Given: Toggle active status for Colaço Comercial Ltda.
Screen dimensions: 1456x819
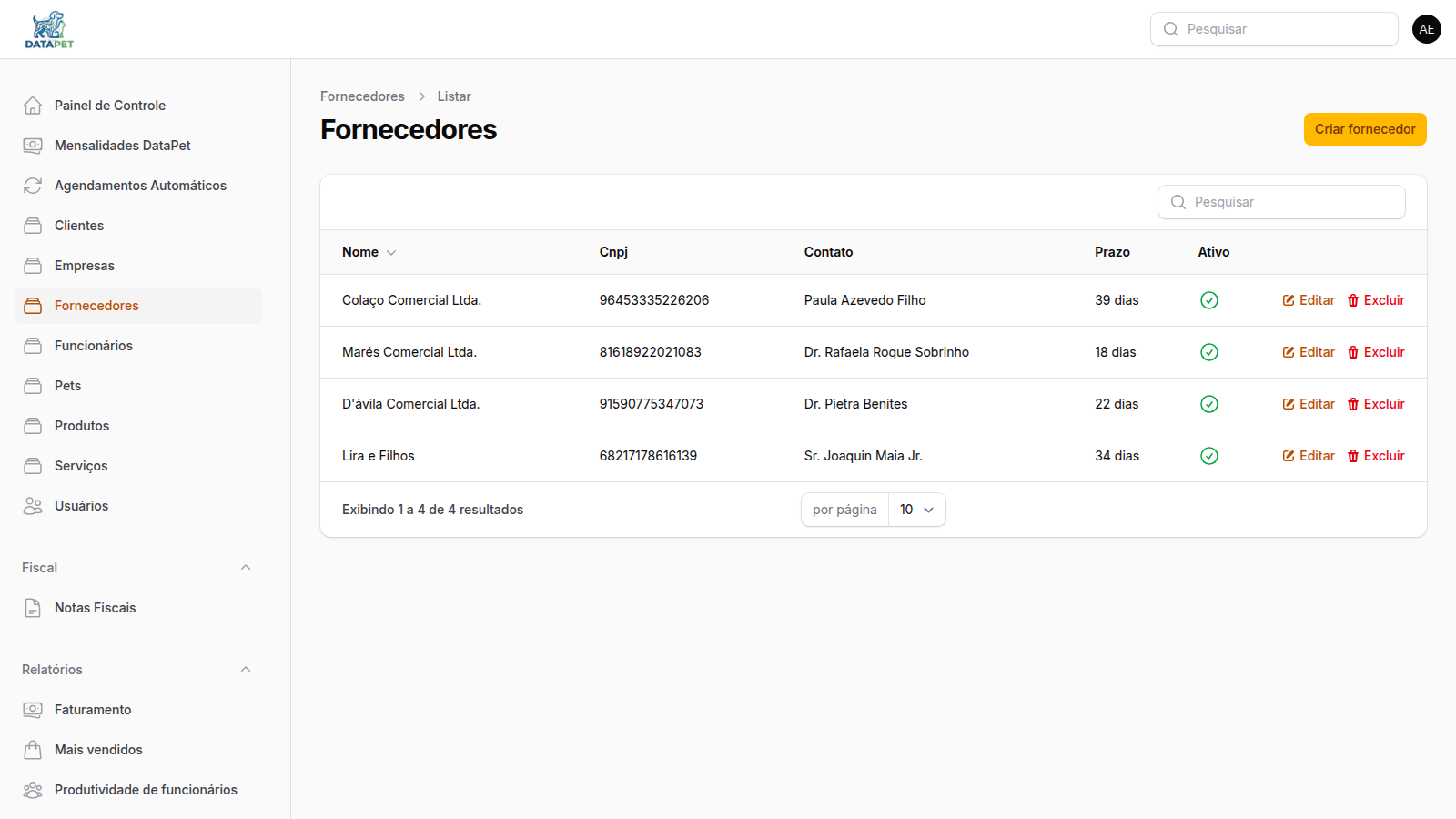Looking at the screenshot, I should point(1209,300).
